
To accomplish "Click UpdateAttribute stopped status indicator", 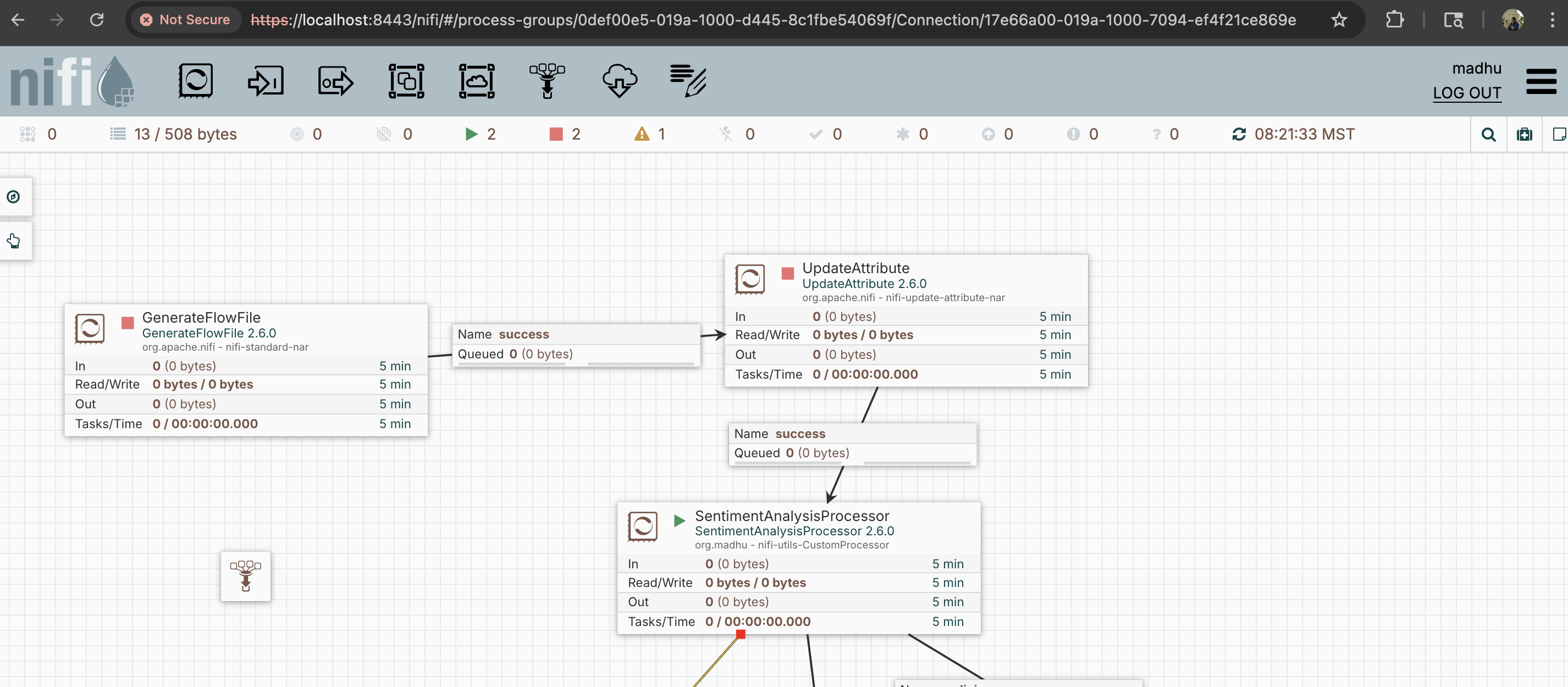I will 788,273.
